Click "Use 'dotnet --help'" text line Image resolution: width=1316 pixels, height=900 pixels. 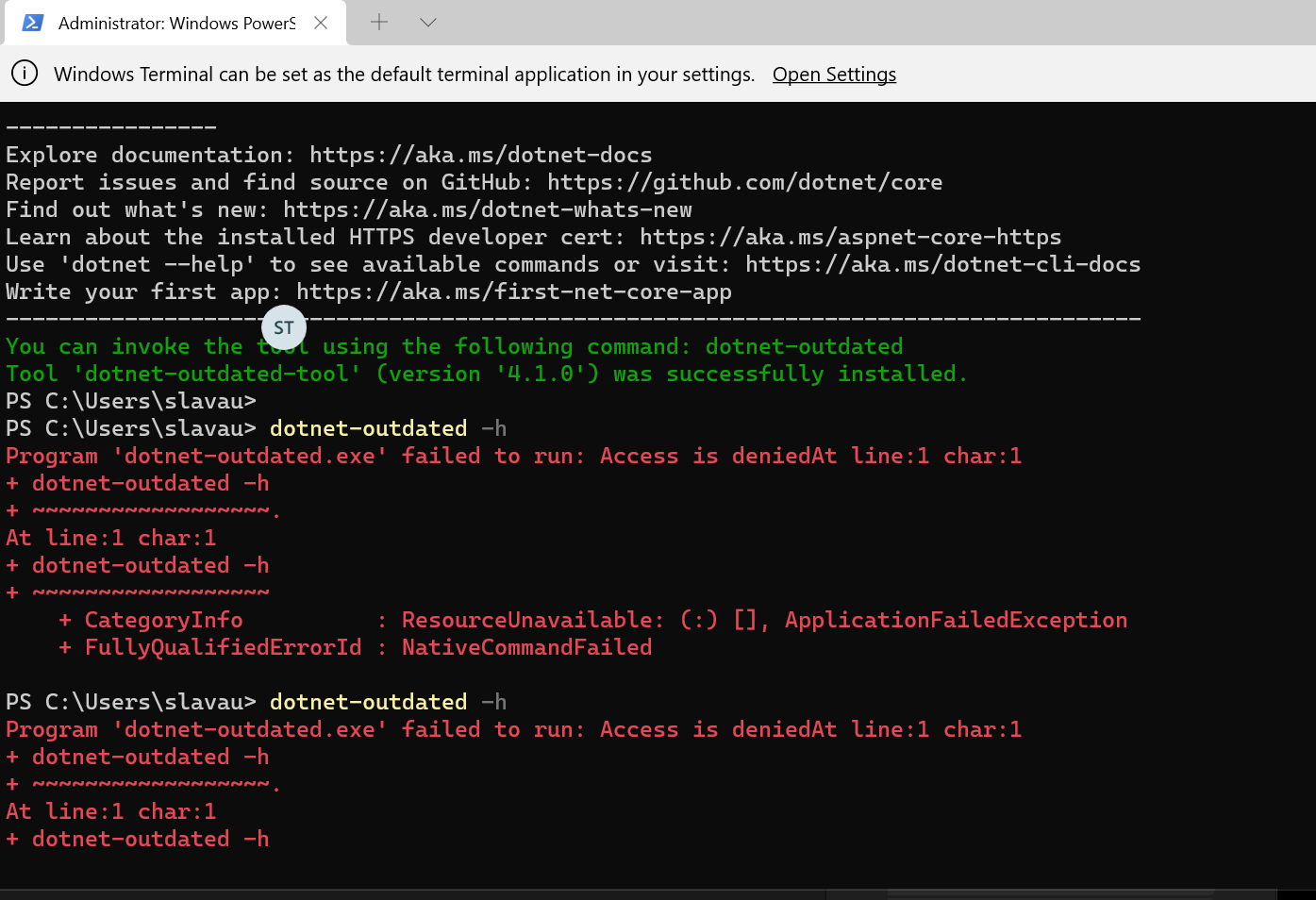574,264
